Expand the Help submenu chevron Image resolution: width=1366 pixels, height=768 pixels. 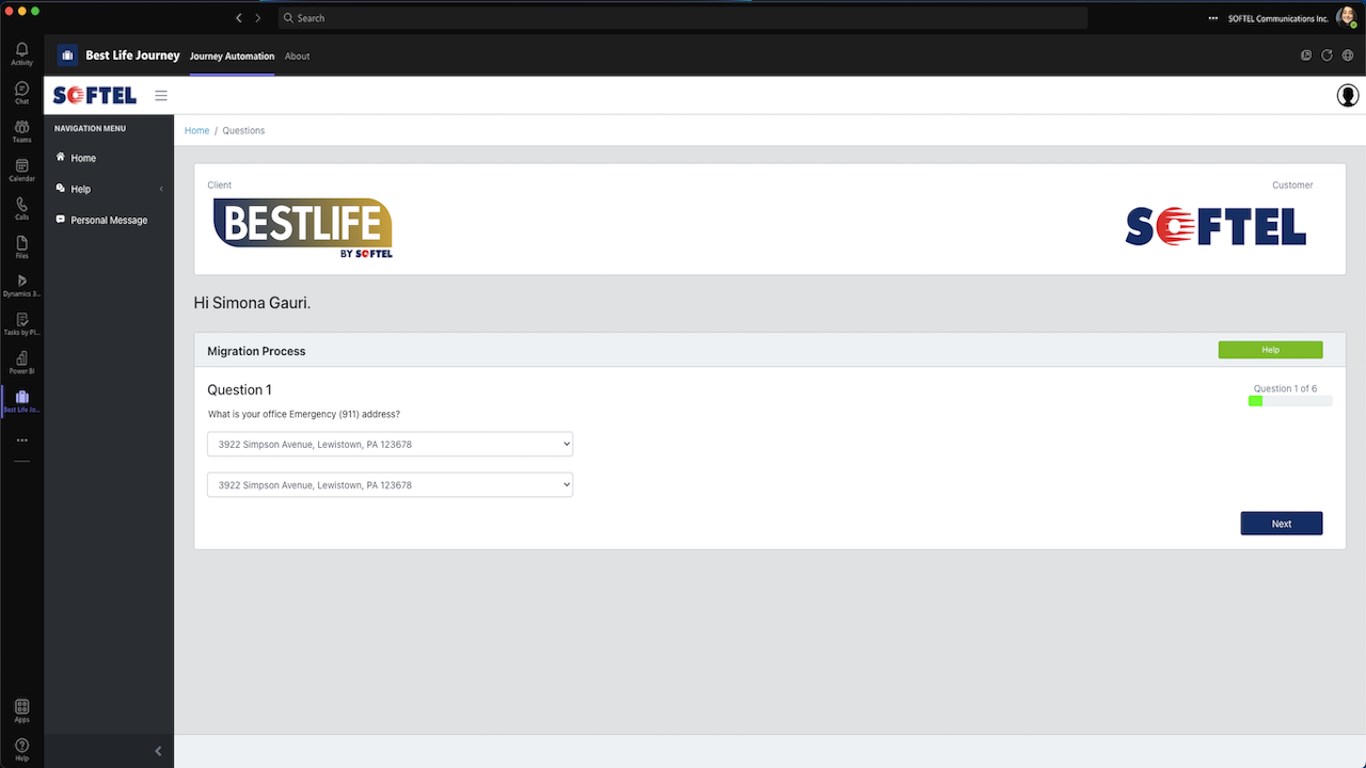click(161, 189)
